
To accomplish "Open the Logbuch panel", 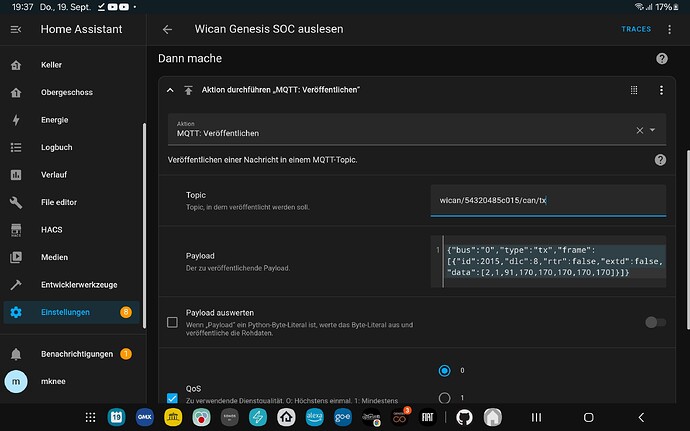I will coord(71,147).
